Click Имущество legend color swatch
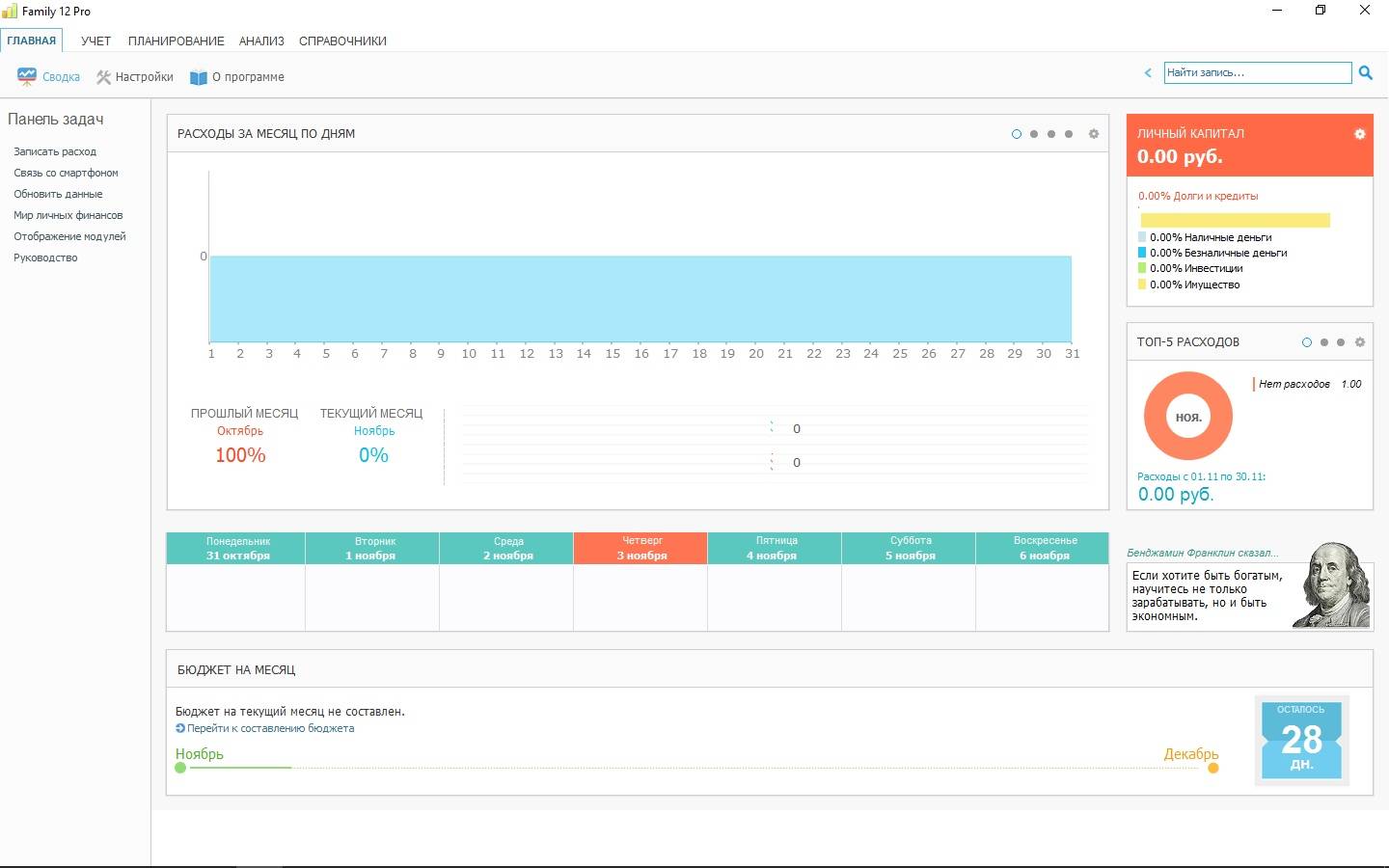The width and height of the screenshot is (1389, 868). click(x=1142, y=285)
